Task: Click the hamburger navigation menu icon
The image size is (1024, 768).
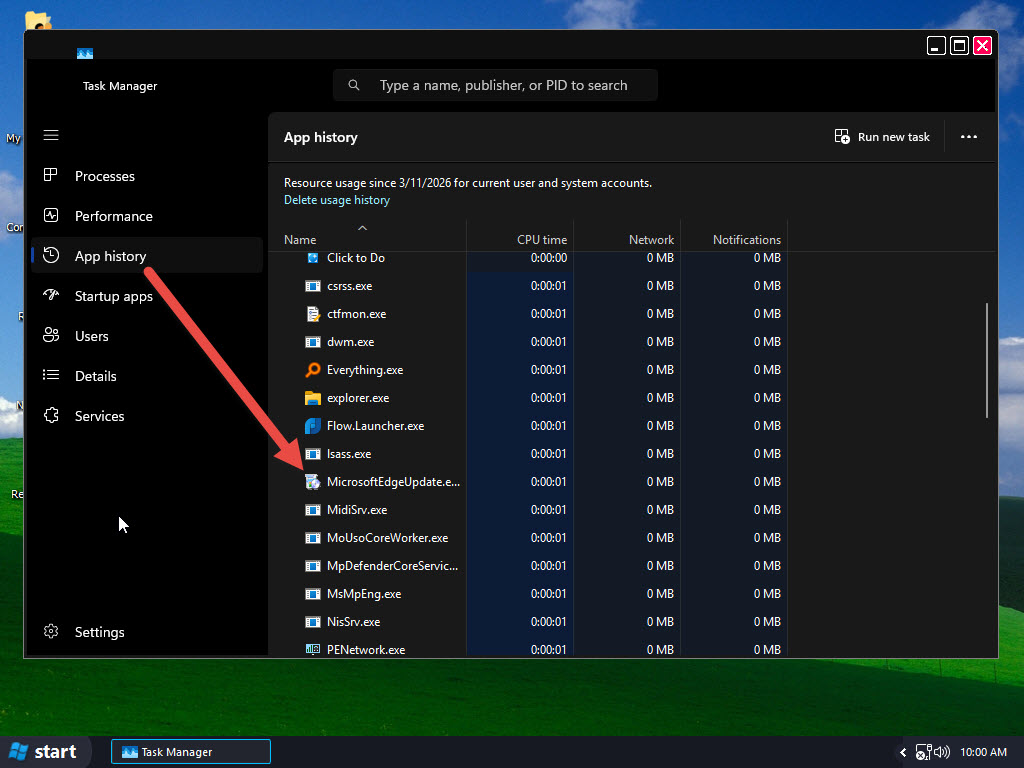Action: click(x=51, y=135)
